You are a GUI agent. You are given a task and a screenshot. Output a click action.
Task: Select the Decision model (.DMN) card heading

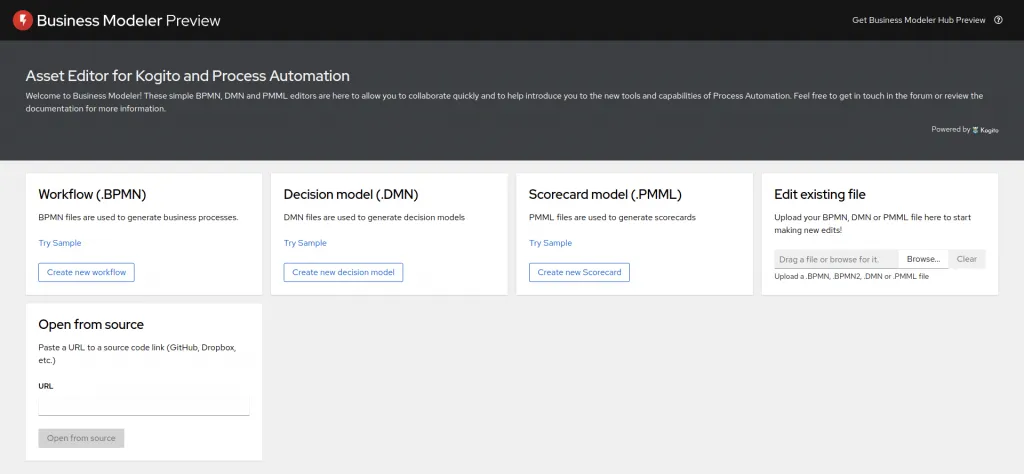tap(351, 194)
